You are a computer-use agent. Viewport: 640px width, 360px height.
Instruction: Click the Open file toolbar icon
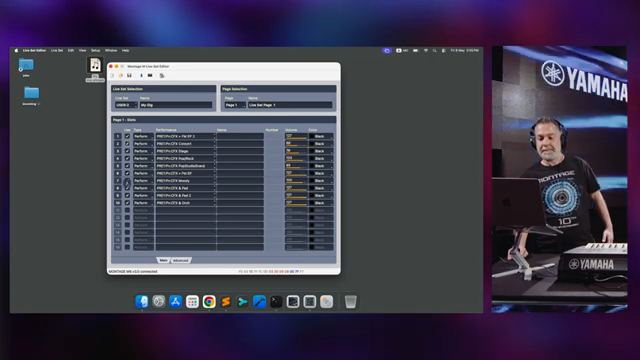pyautogui.click(x=121, y=76)
